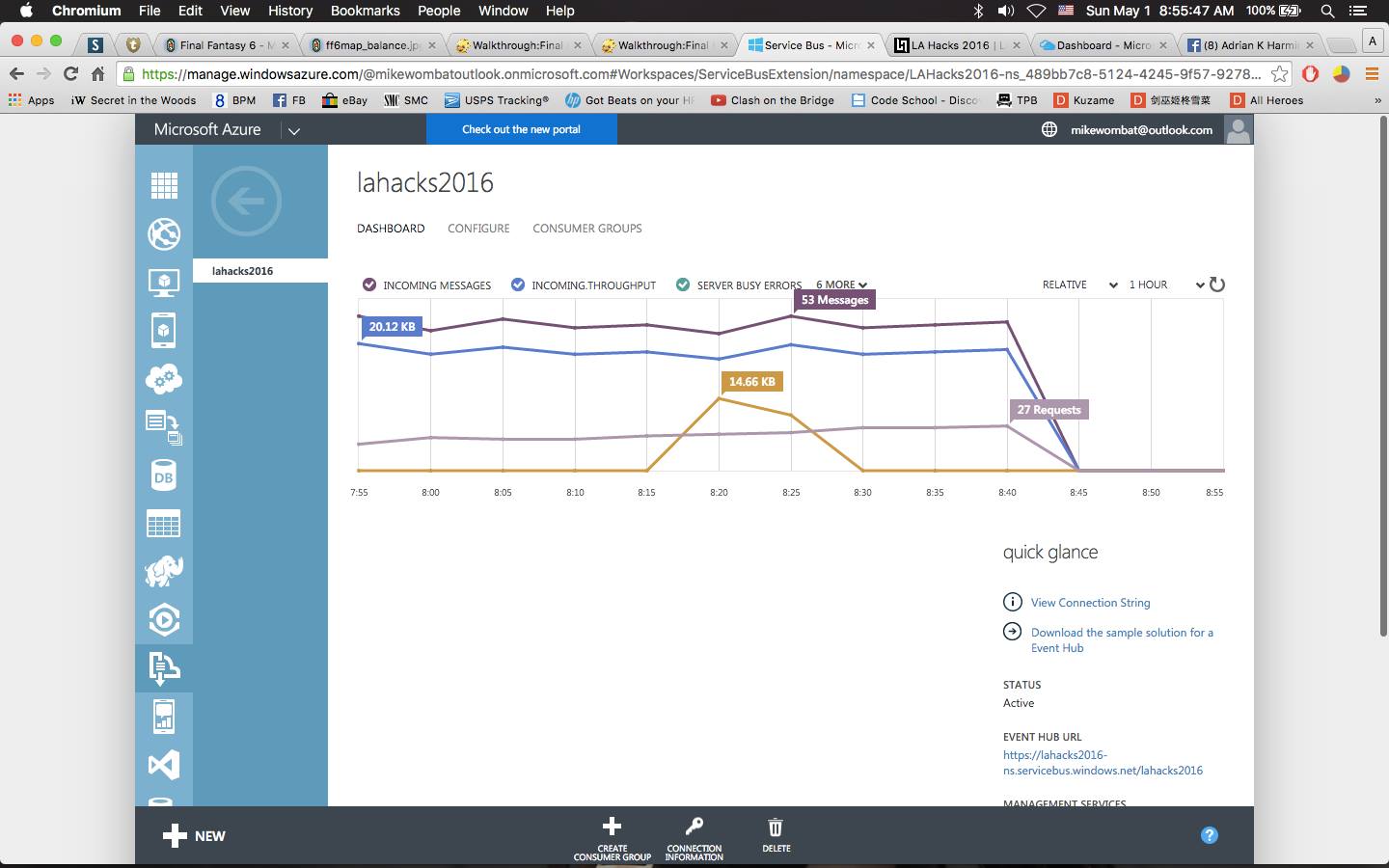
Task: Bookmark this page with star icon
Action: 1279,73
